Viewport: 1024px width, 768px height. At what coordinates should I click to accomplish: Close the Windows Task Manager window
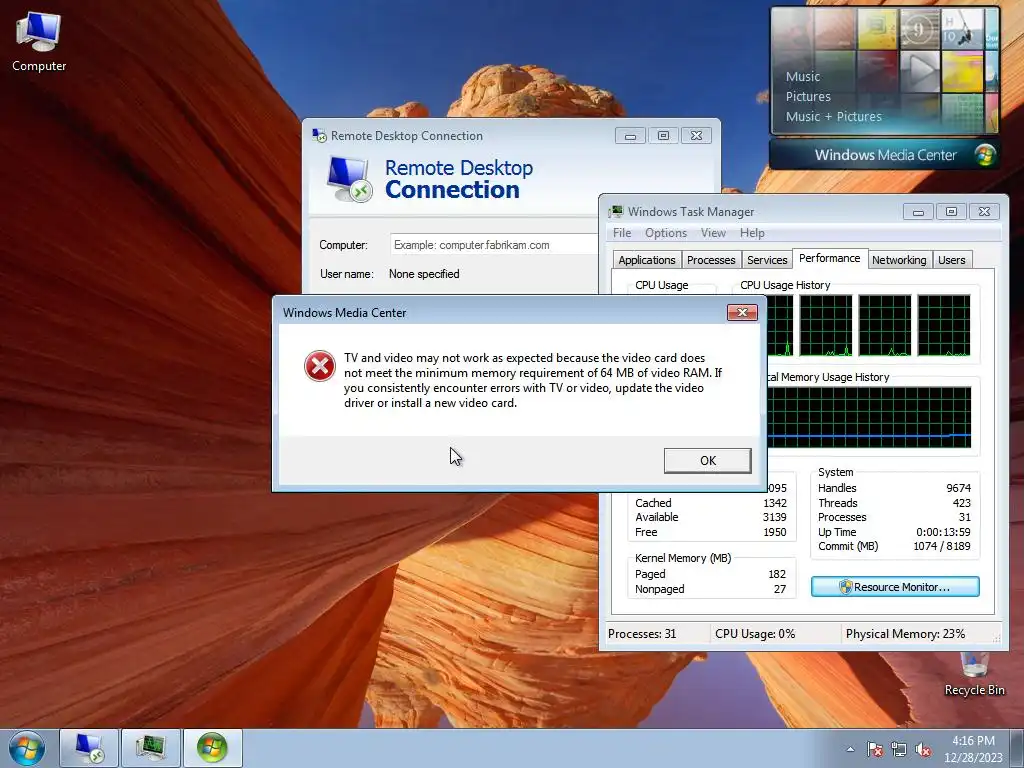point(984,212)
